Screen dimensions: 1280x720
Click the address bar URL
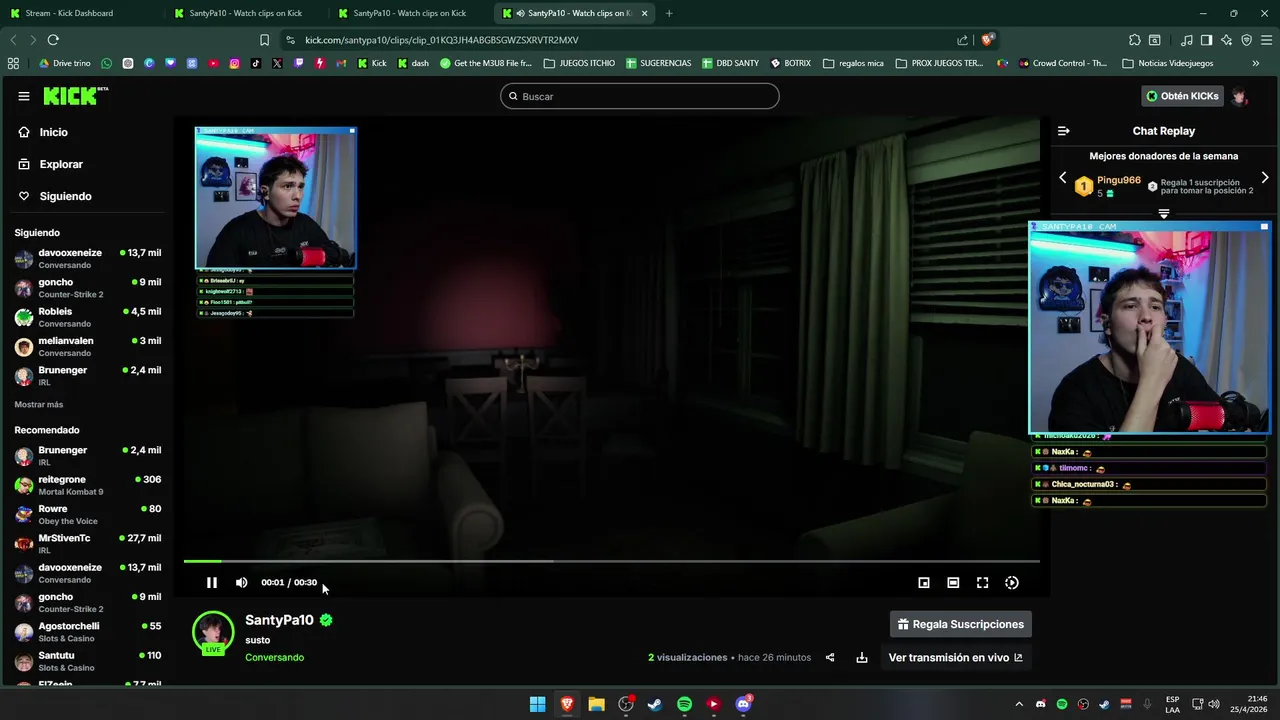coord(441,40)
